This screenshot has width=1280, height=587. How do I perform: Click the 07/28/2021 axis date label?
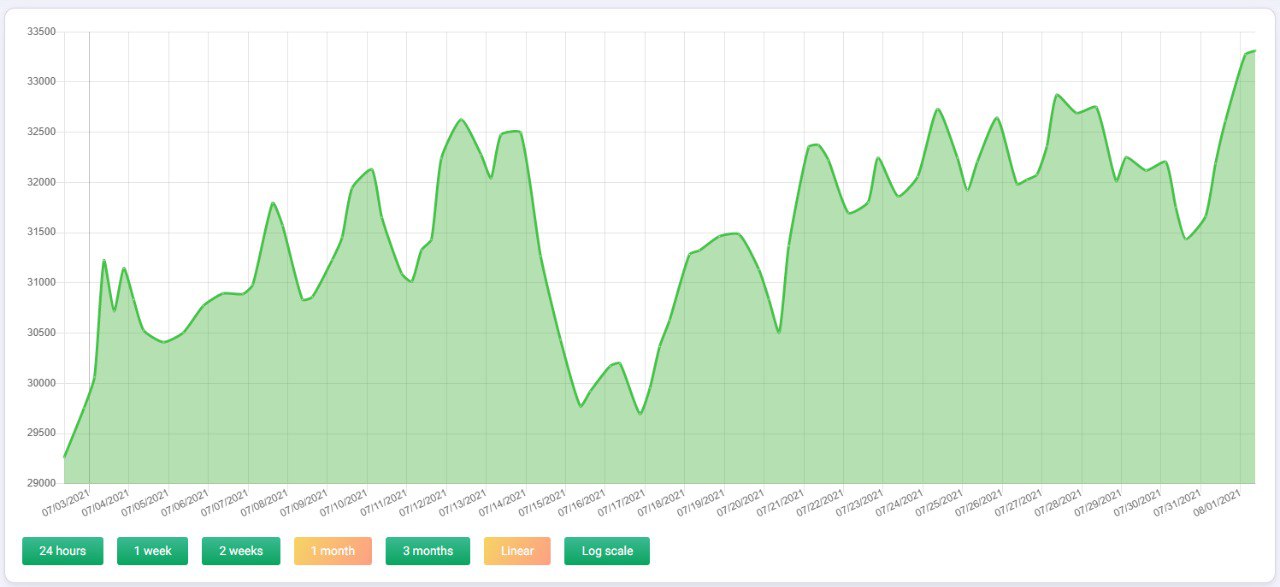pos(1058,503)
